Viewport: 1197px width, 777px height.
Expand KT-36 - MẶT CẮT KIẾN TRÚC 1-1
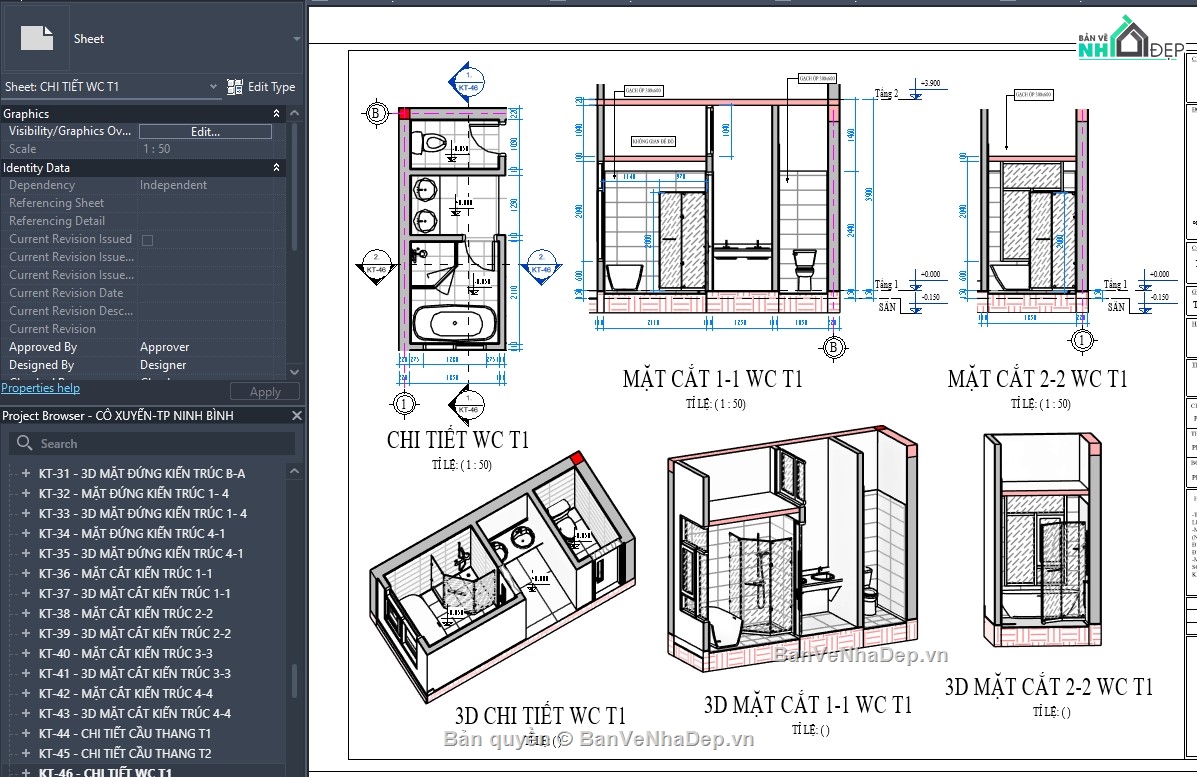pos(25,573)
